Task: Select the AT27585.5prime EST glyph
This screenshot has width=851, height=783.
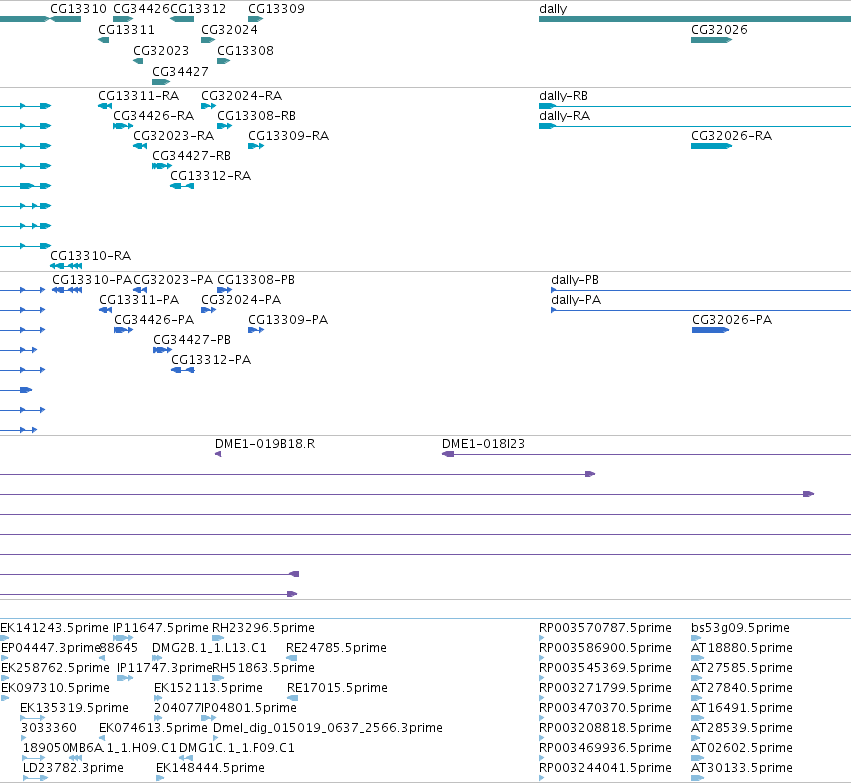Action: (696, 678)
